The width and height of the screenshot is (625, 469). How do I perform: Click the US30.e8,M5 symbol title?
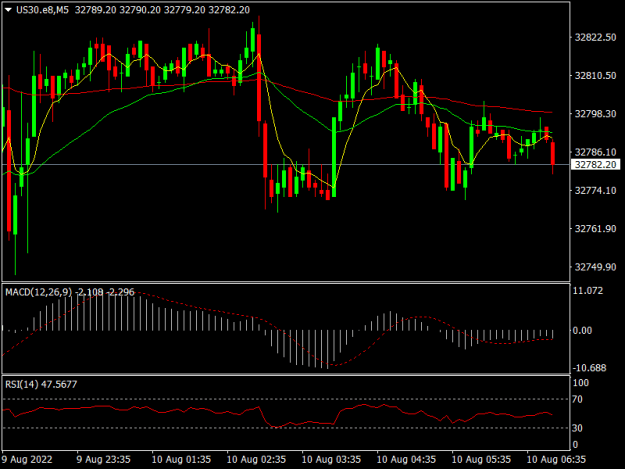(x=42, y=10)
